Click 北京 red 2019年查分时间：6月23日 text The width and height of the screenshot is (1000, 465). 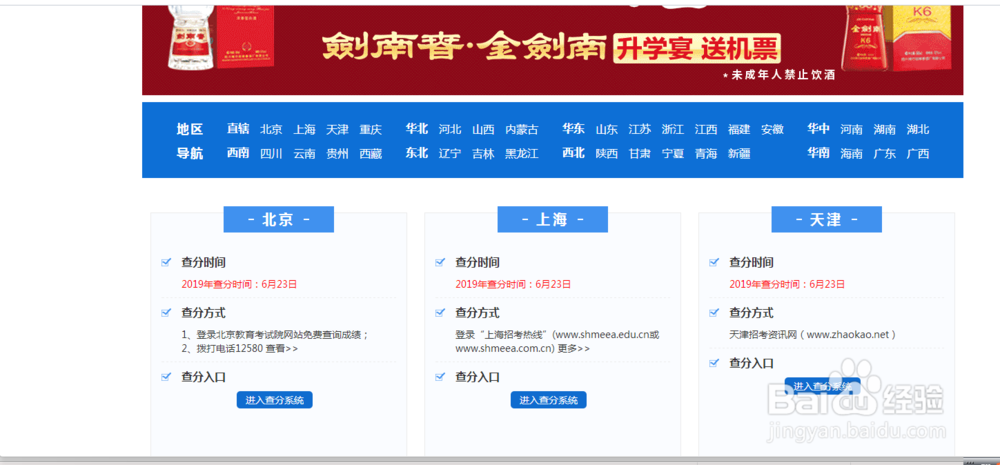pos(239,284)
